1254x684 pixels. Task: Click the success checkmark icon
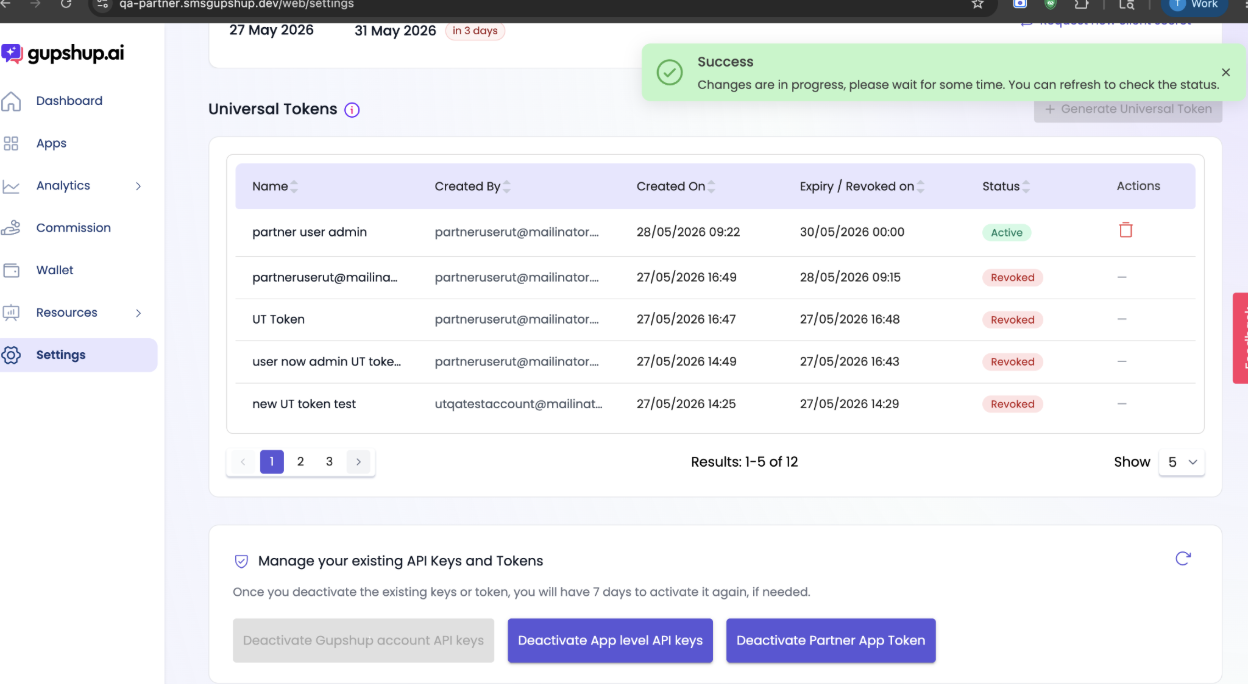click(x=669, y=73)
